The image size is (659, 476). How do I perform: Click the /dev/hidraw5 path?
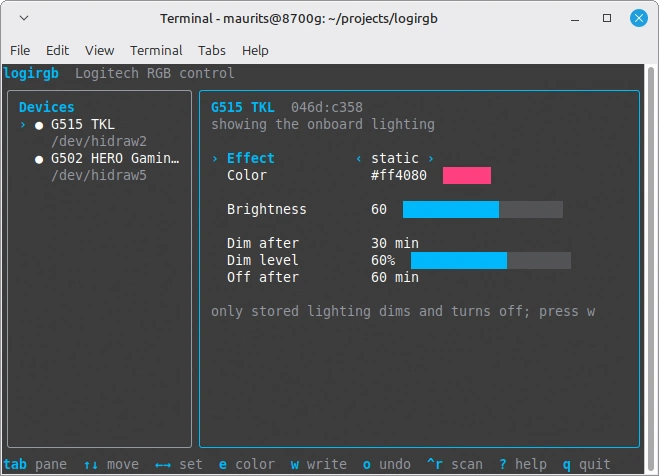point(99,175)
